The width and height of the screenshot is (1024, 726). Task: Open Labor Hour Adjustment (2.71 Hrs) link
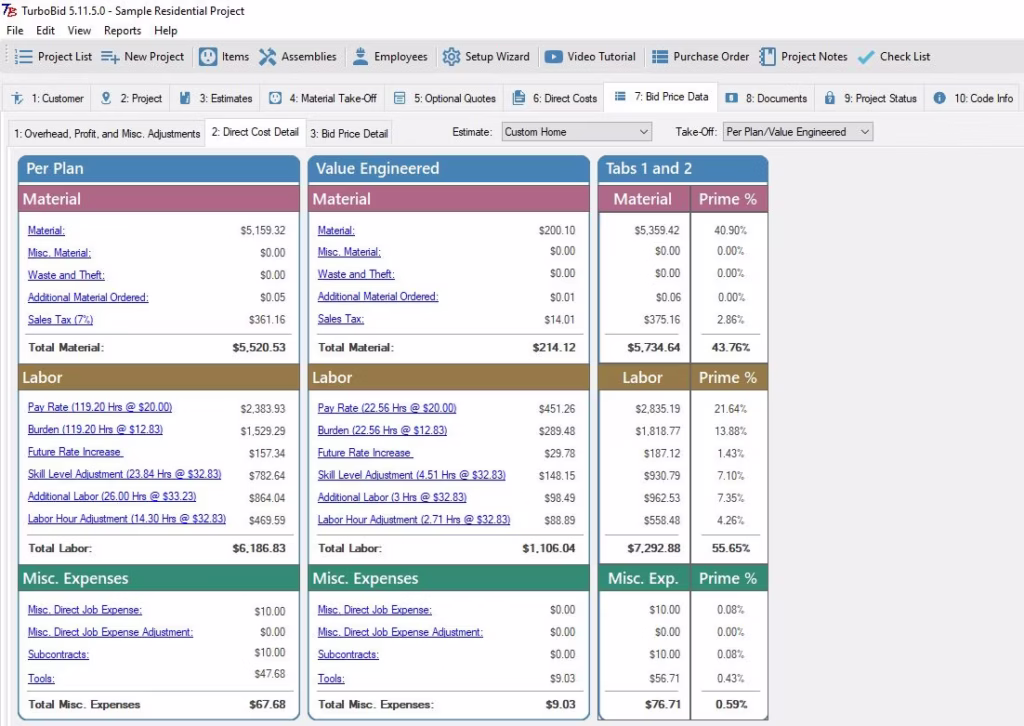click(x=414, y=519)
